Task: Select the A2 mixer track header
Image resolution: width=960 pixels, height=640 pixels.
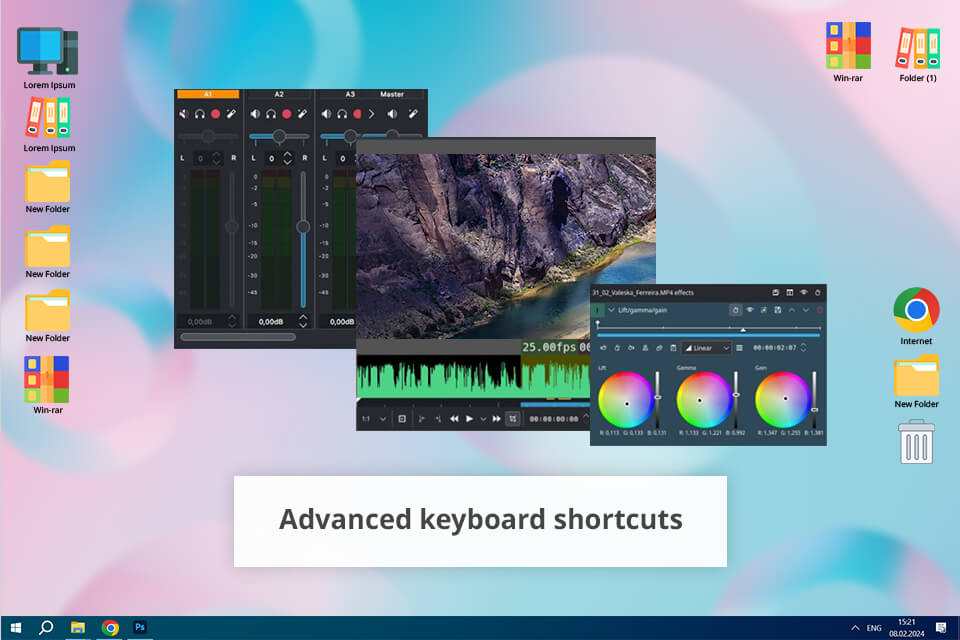Action: pyautogui.click(x=279, y=94)
